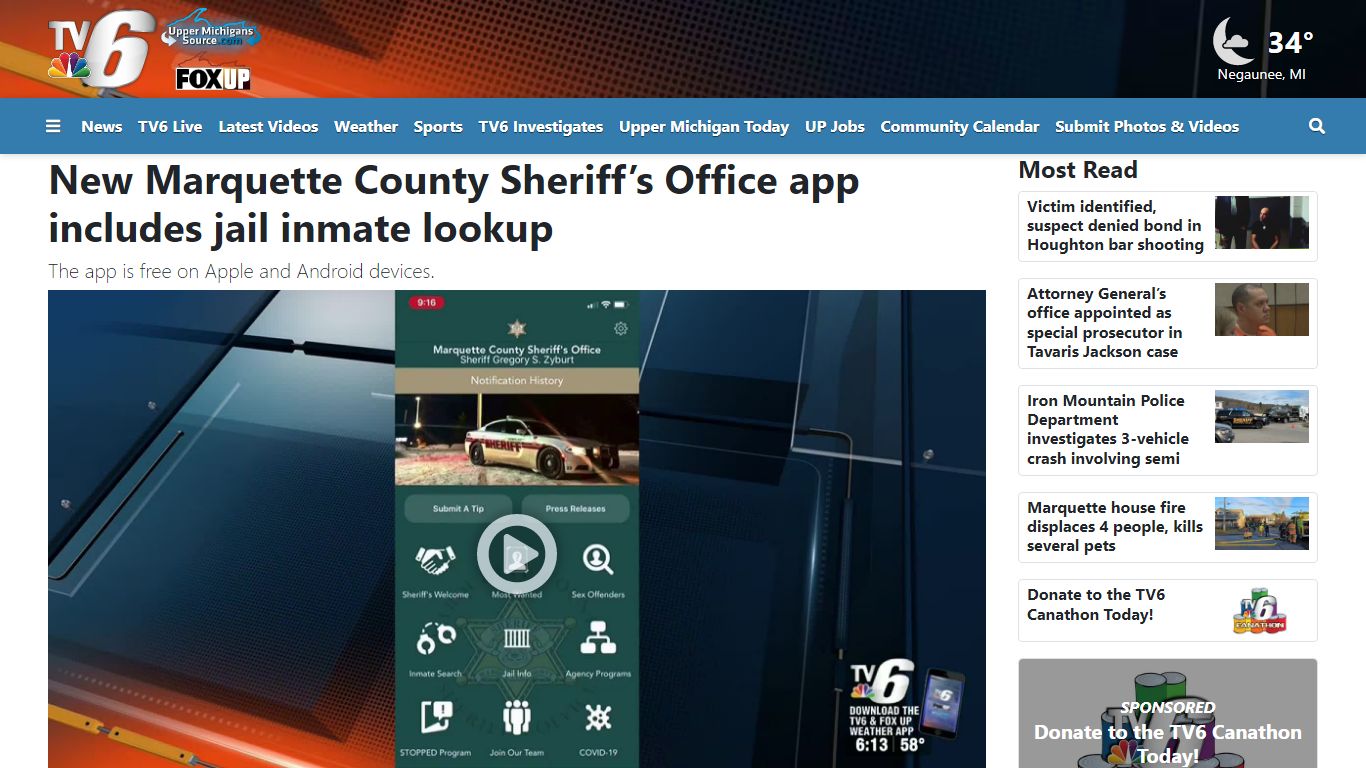1366x768 pixels.
Task: Open Tavaris Jackson special prosecutor story
Action: coord(1105,323)
